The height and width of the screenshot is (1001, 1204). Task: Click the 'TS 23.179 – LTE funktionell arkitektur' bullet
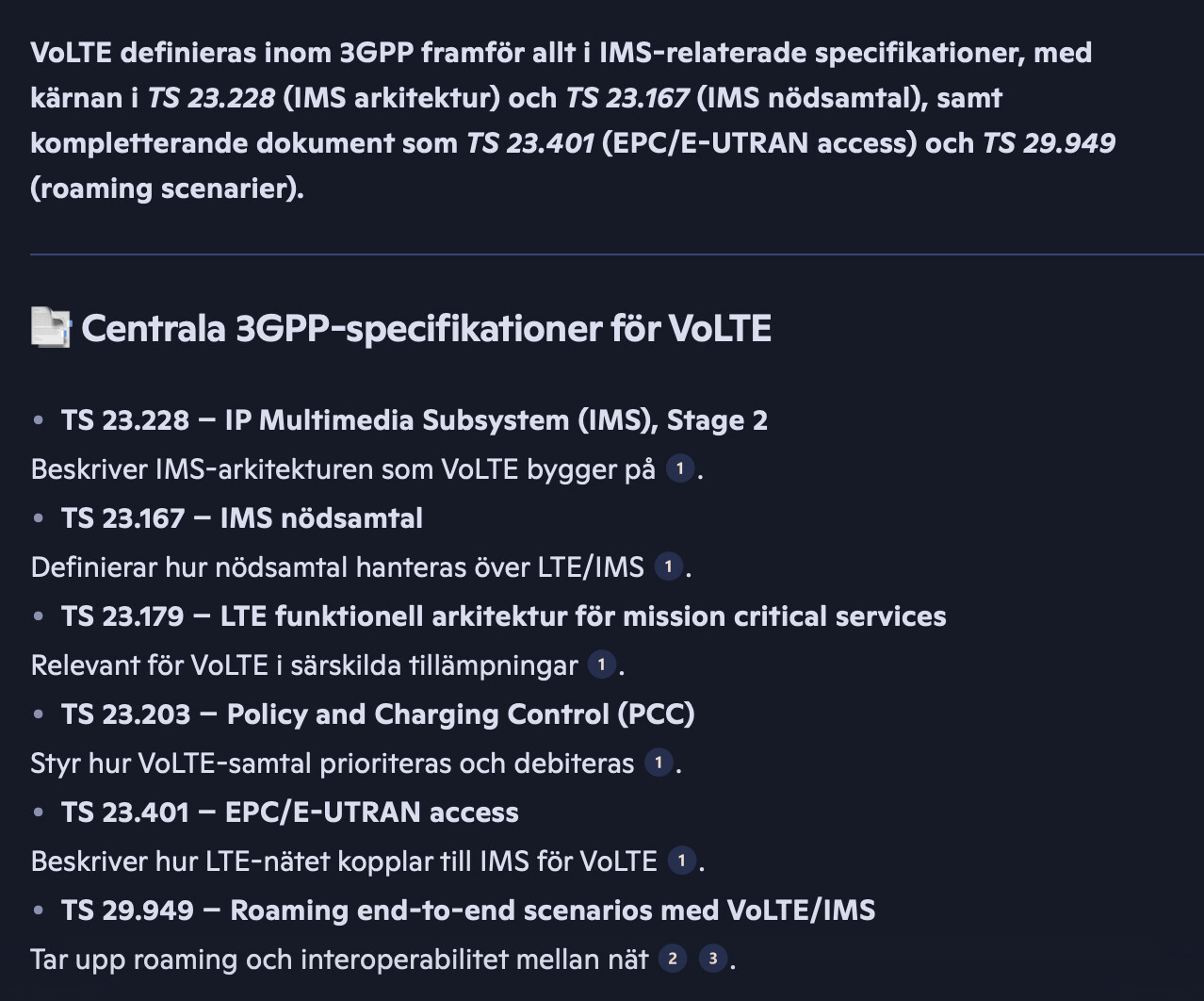click(x=504, y=615)
